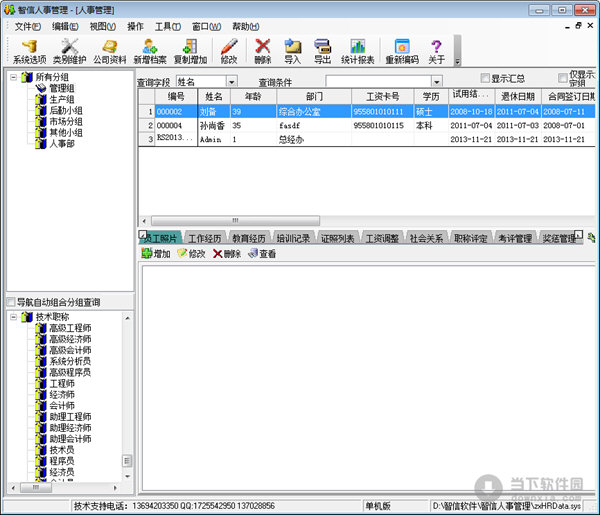Click tab strip right scroll arrow

click(x=579, y=234)
